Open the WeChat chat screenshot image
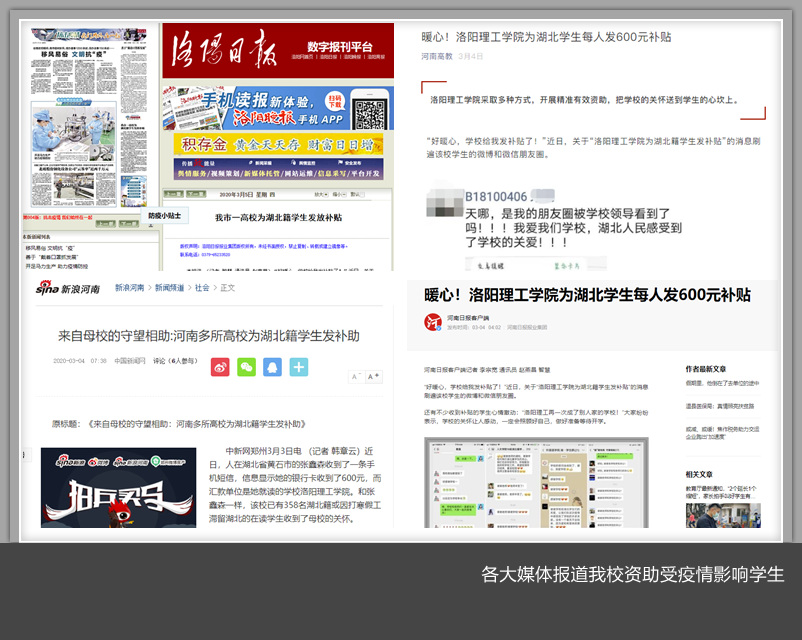802x640 pixels. click(x=536, y=480)
